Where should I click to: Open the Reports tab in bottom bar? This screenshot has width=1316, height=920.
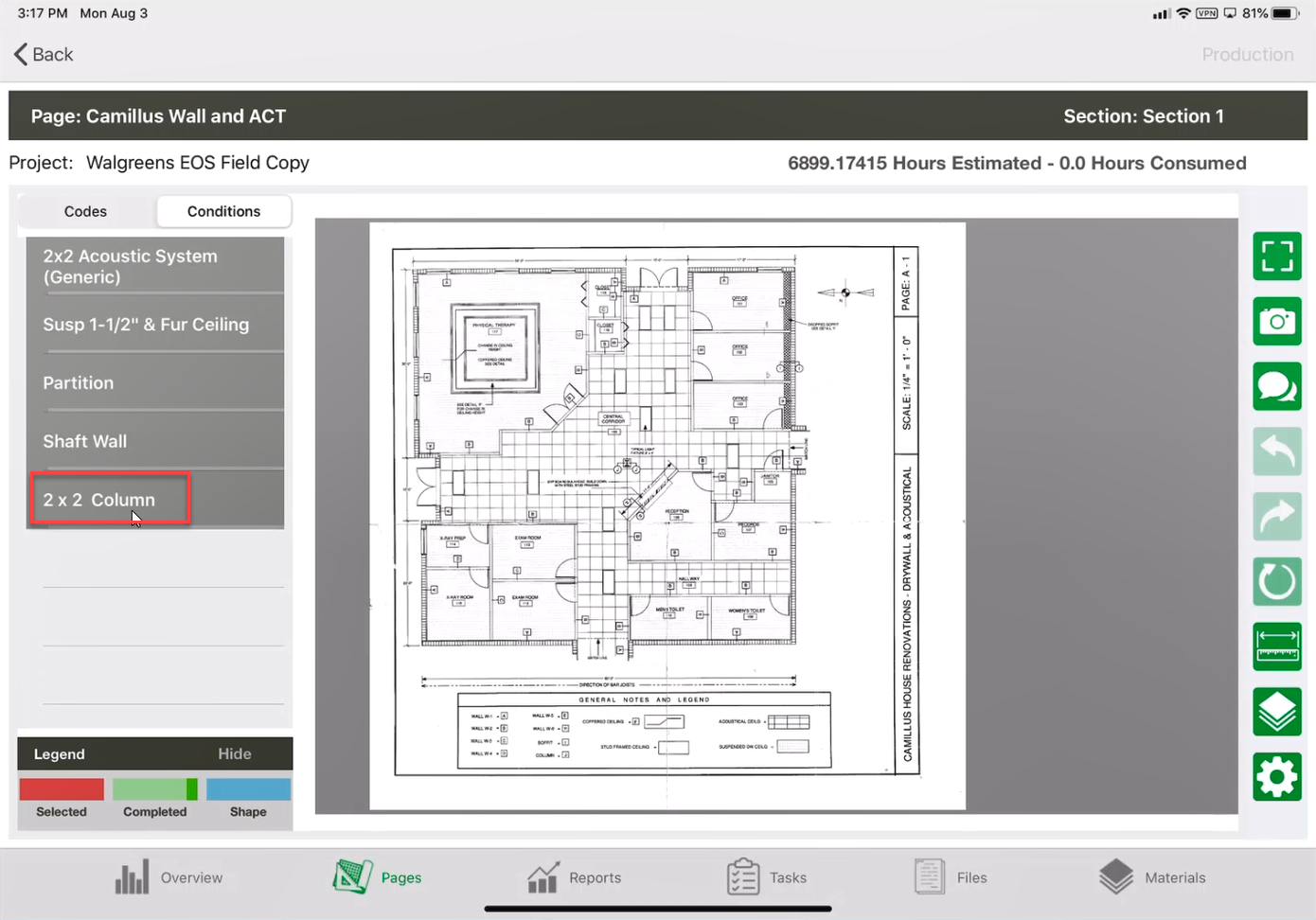tap(574, 877)
